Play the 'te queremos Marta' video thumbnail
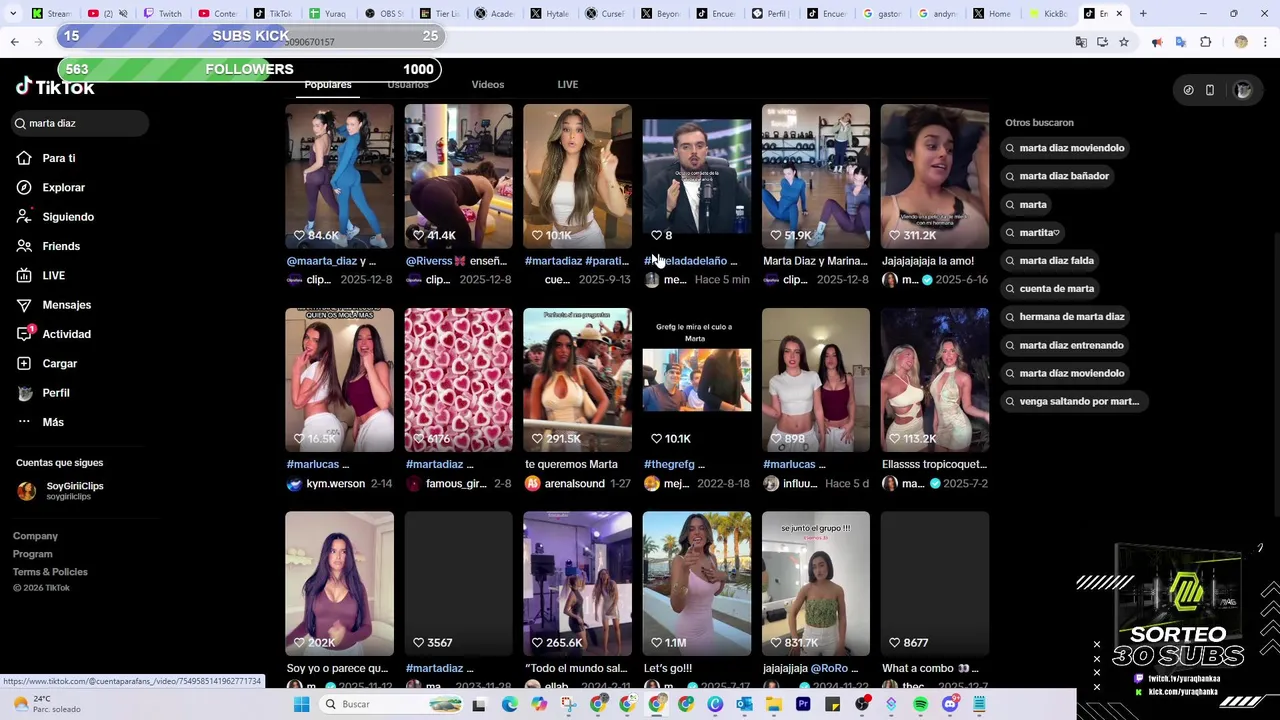The width and height of the screenshot is (1280, 720). (577, 380)
